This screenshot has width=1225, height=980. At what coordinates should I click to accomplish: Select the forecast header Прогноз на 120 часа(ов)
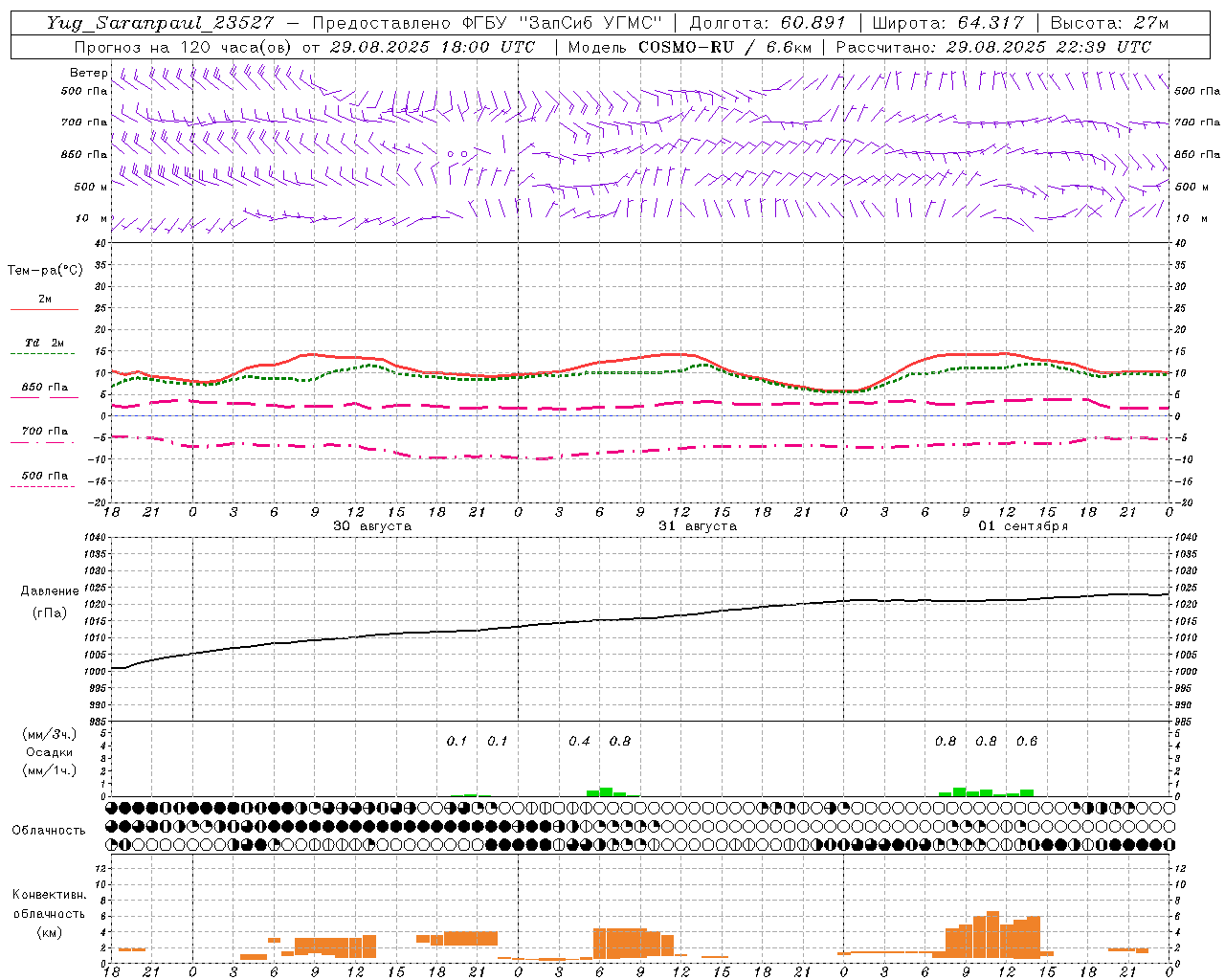(x=184, y=47)
